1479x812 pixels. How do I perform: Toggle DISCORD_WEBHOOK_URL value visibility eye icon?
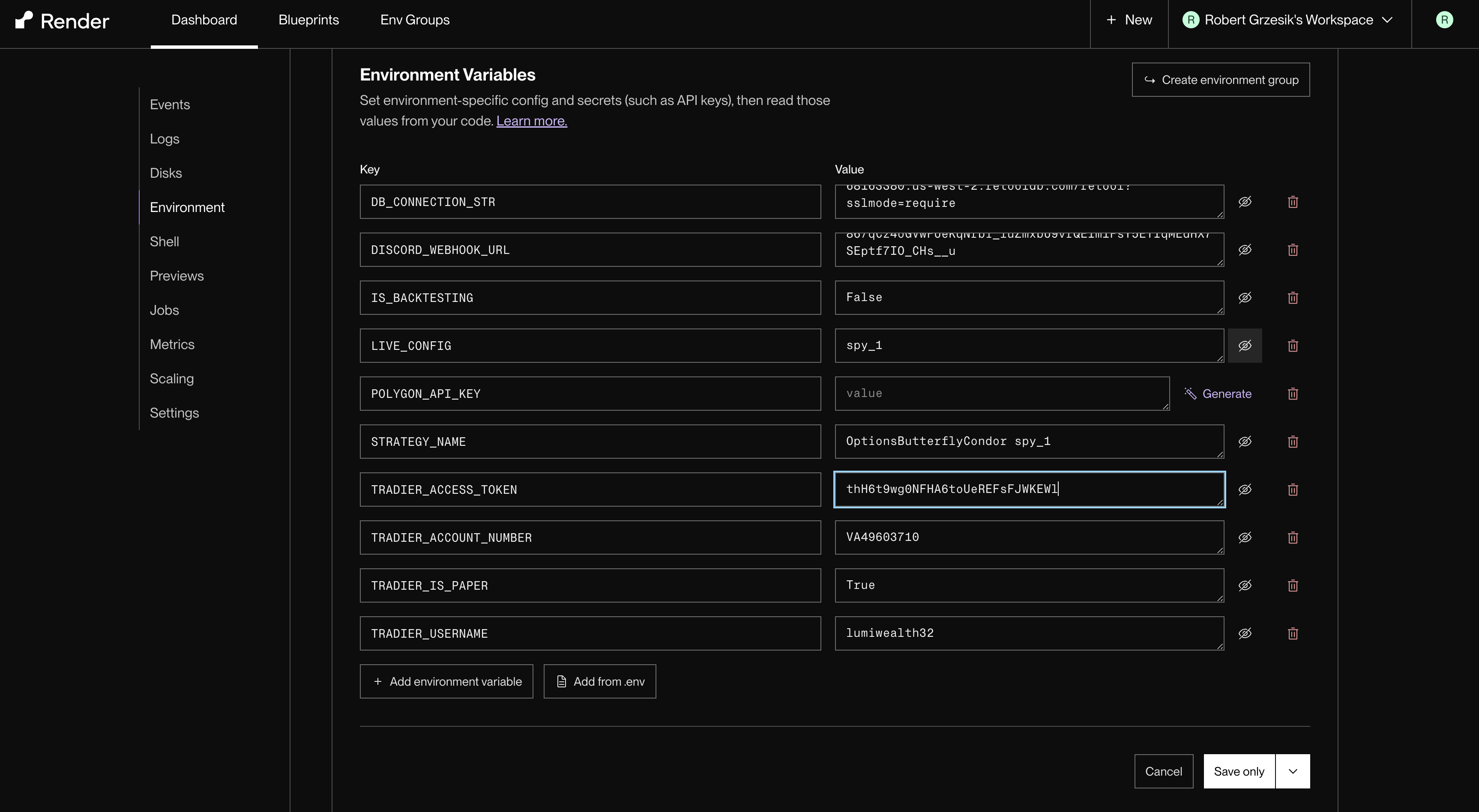pos(1245,250)
